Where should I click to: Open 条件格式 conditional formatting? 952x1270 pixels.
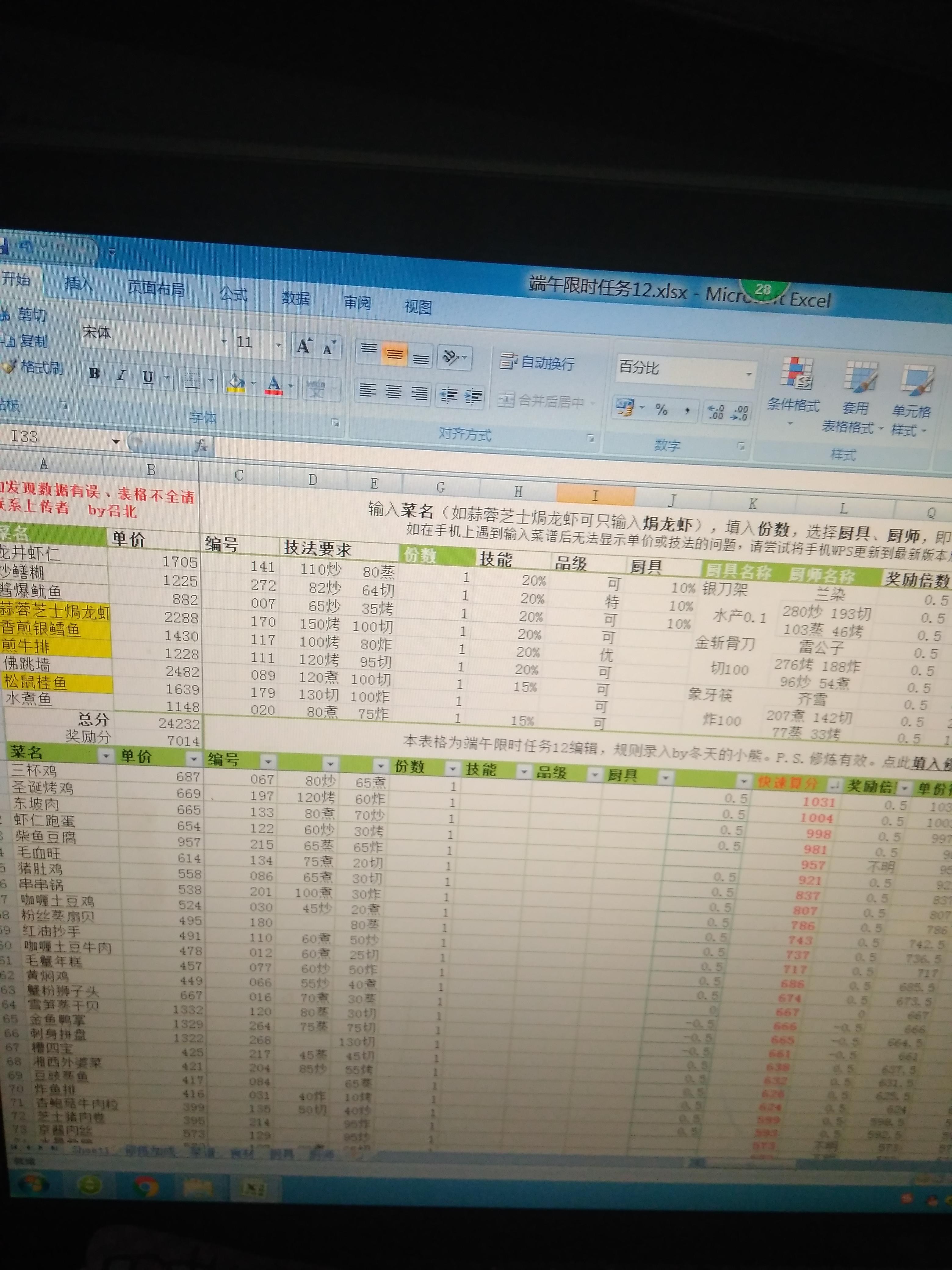click(794, 391)
